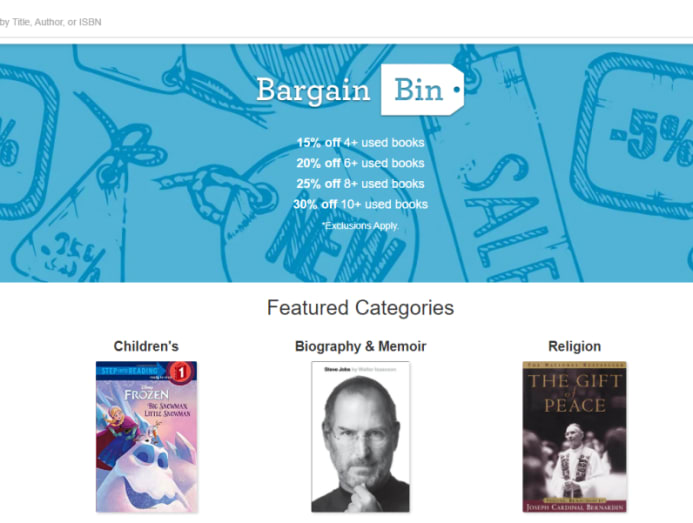Image resolution: width=693 pixels, height=523 pixels.
Task: Click the Featured Categories heading
Action: pyautogui.click(x=360, y=308)
